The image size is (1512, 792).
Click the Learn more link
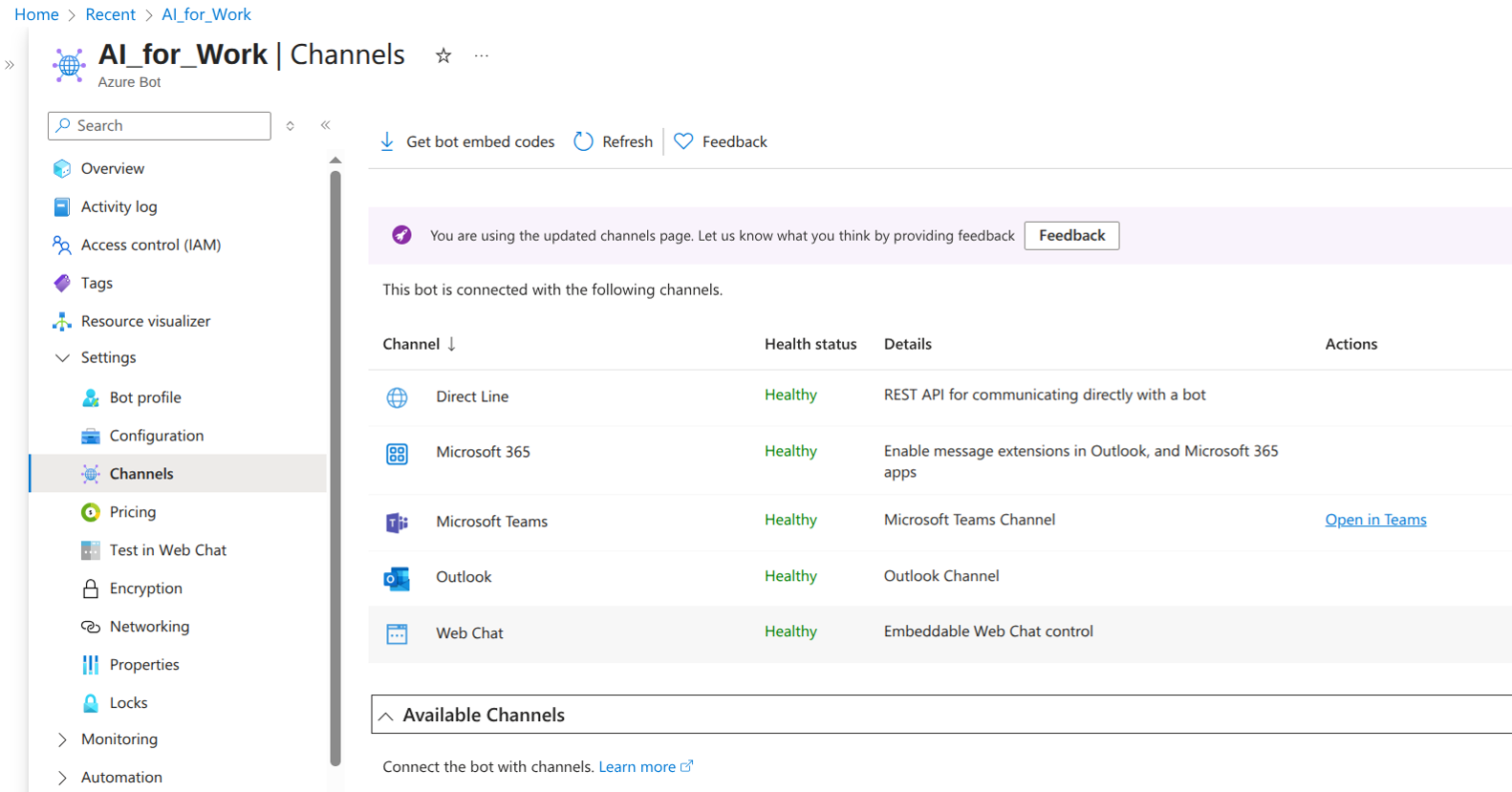coord(645,766)
